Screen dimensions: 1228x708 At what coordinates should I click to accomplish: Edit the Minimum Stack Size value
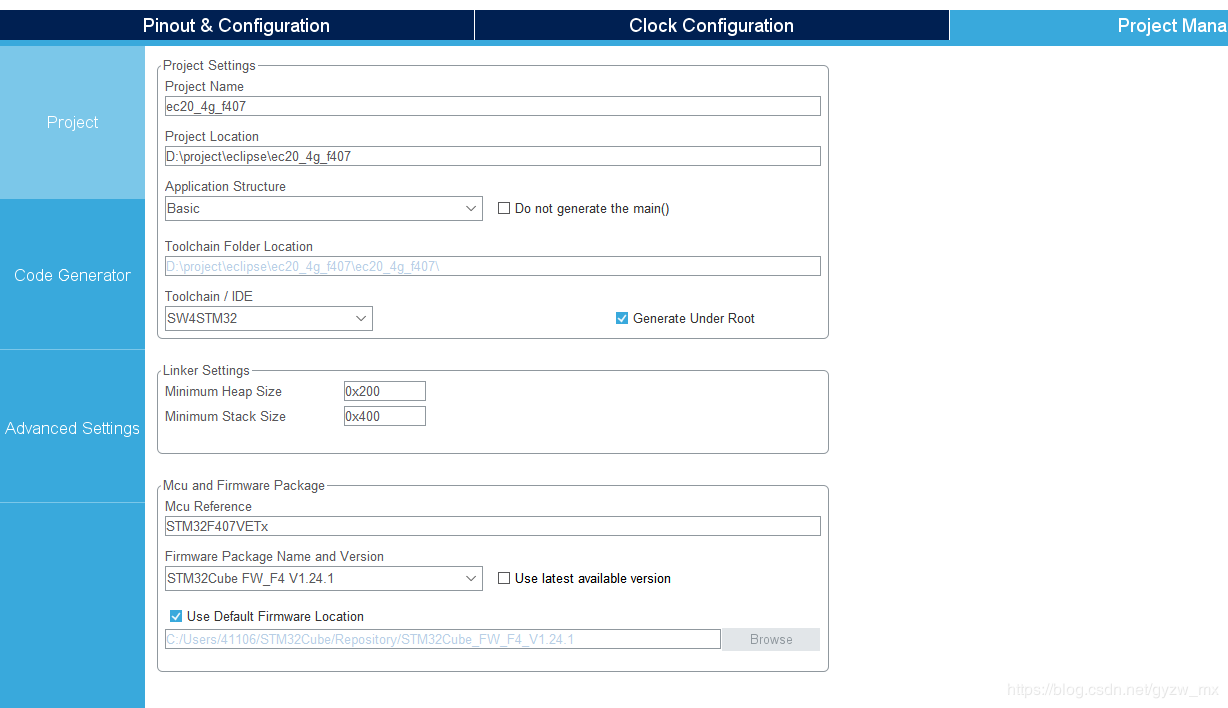pyautogui.click(x=384, y=416)
